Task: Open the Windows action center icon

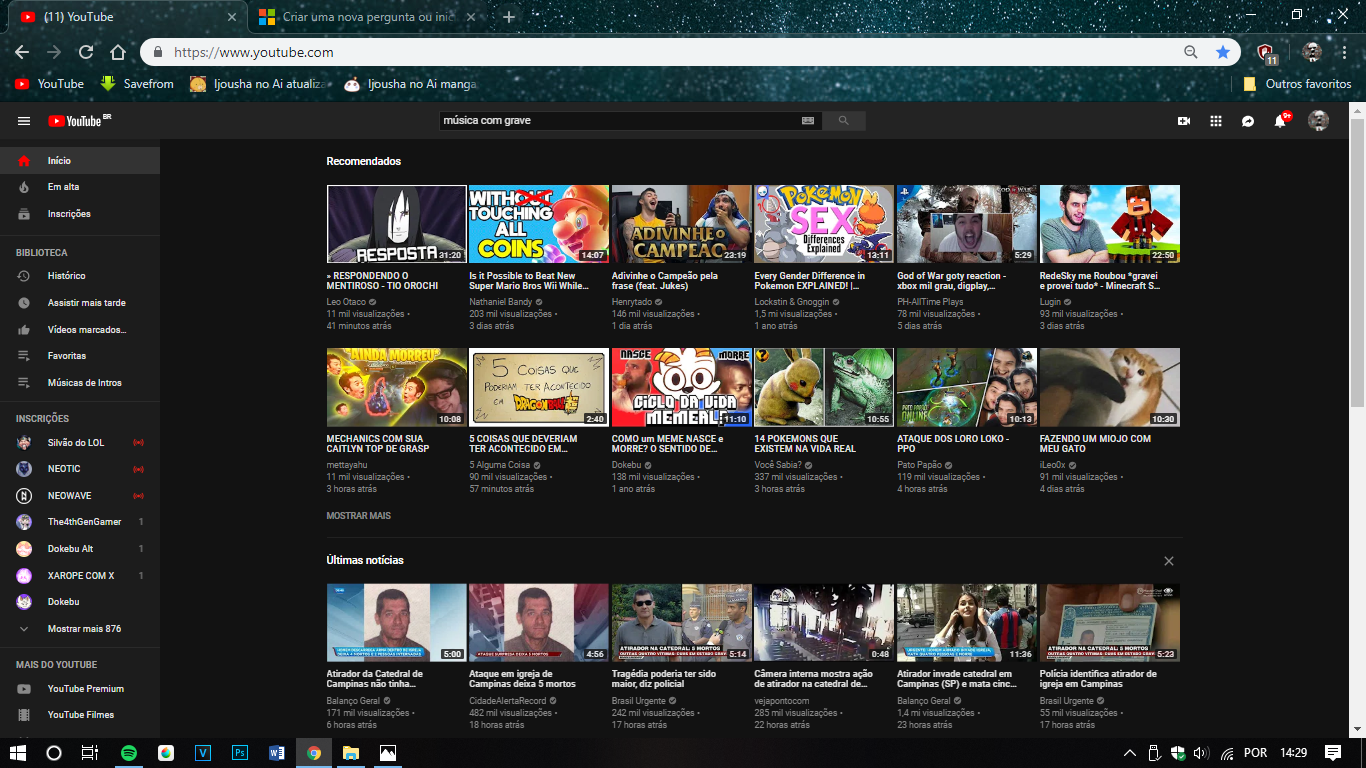Action: pyautogui.click(x=1333, y=753)
